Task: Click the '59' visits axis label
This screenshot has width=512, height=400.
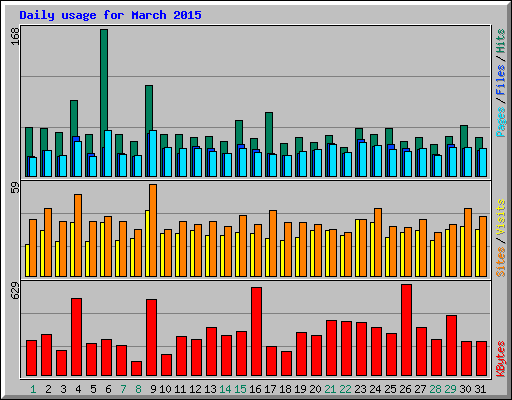Action: 15,188
